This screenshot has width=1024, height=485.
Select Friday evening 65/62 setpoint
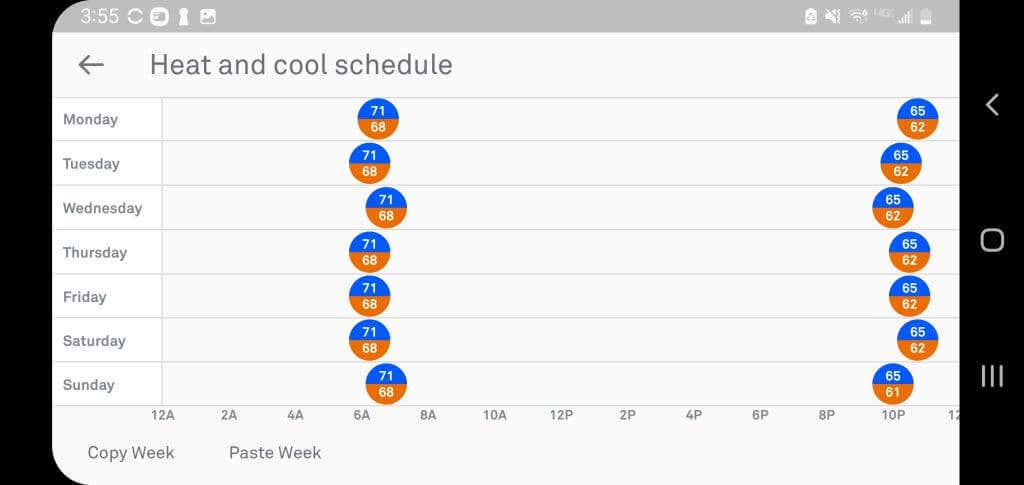[910, 296]
